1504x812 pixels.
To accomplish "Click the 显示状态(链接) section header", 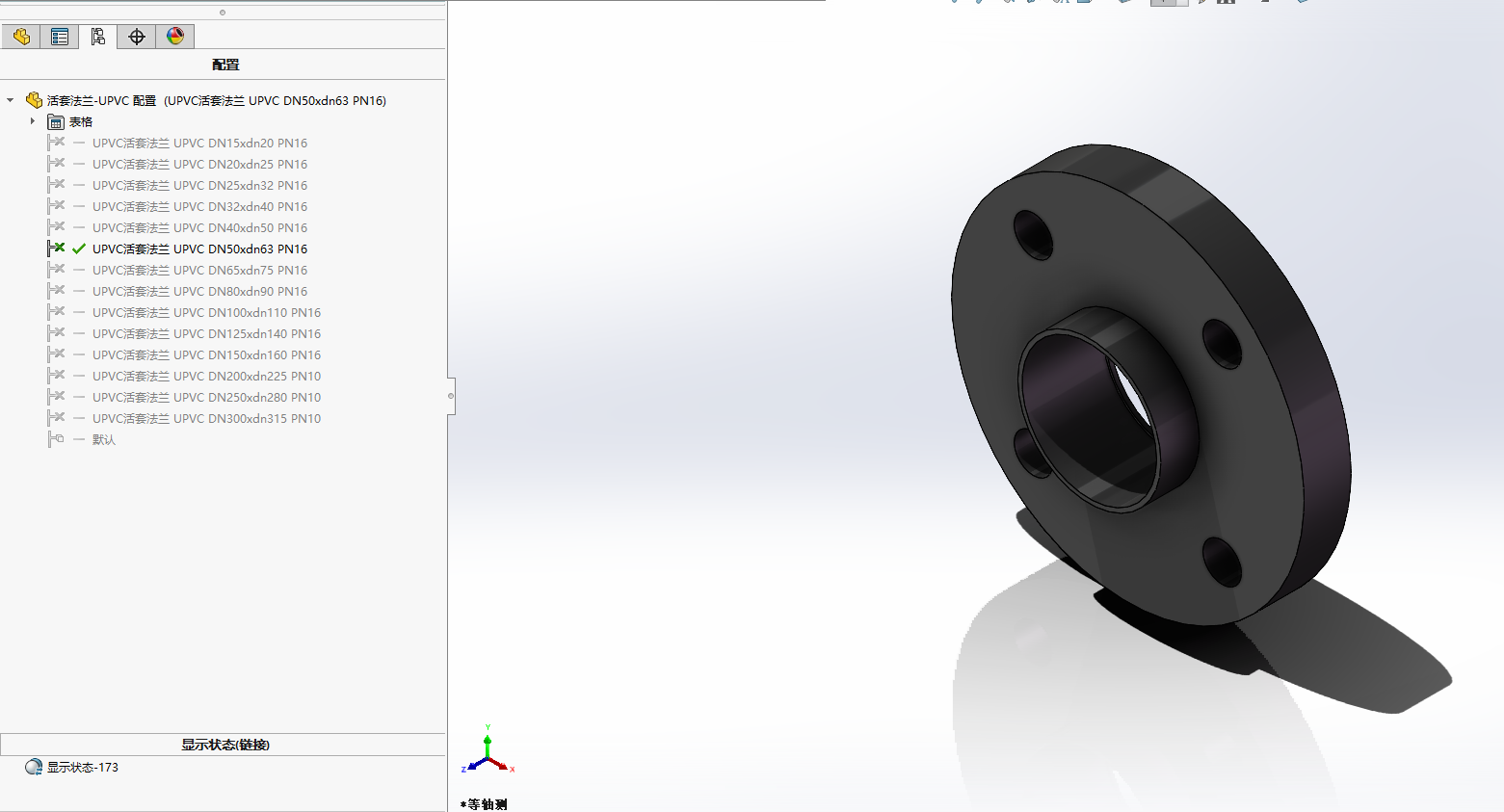I will click(x=224, y=745).
